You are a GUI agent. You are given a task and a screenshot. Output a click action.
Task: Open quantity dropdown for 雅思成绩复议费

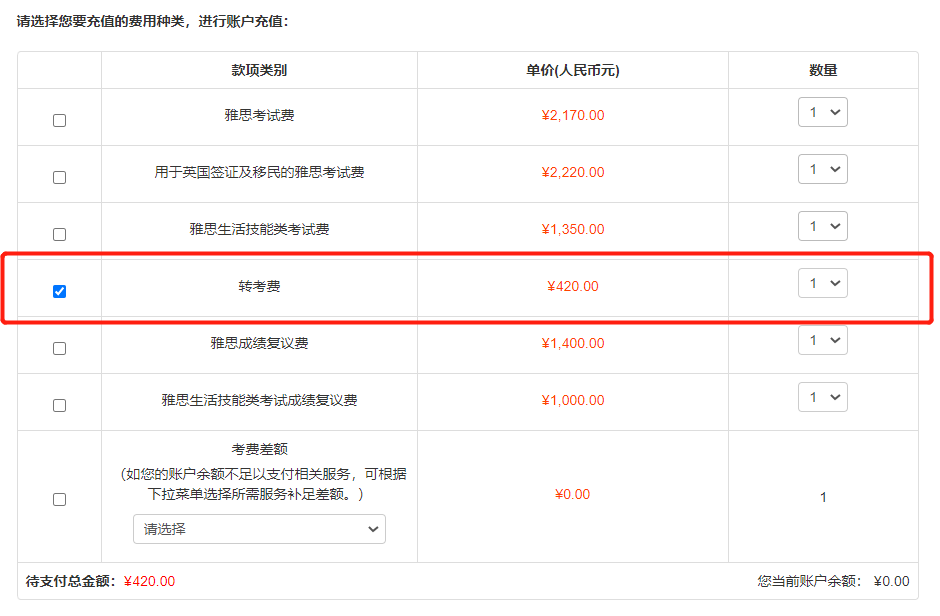click(822, 339)
